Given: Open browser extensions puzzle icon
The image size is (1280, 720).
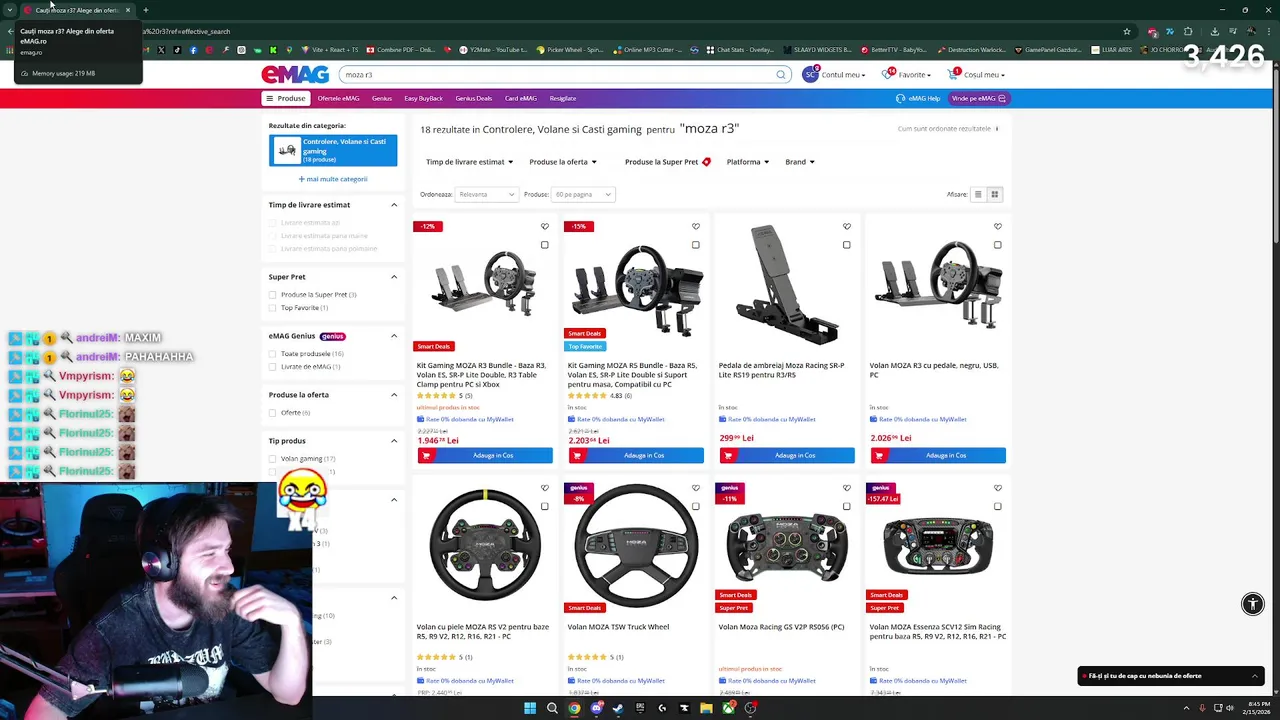Looking at the screenshot, I should [x=1188, y=31].
